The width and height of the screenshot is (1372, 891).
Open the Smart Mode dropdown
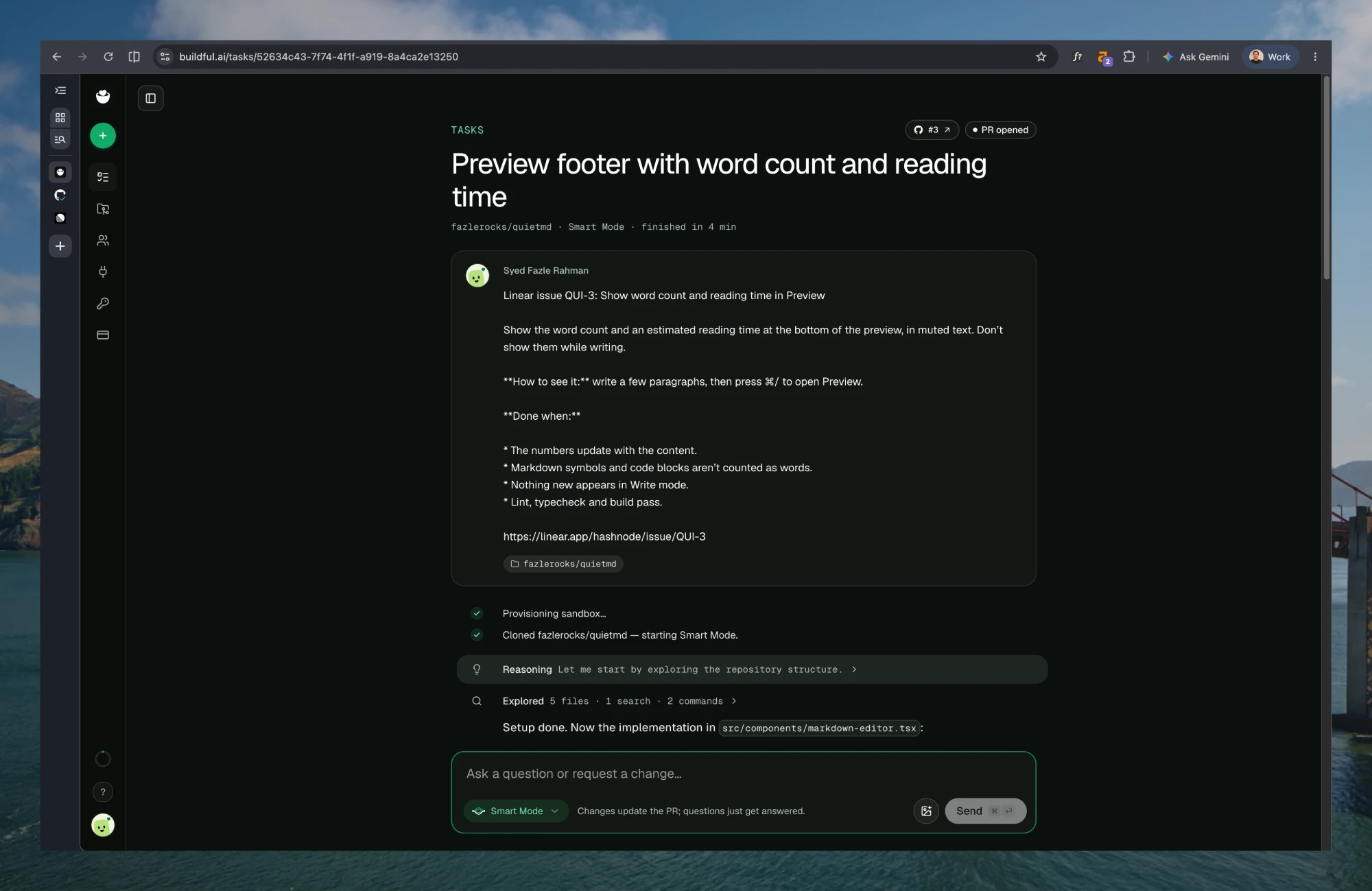pyautogui.click(x=516, y=811)
